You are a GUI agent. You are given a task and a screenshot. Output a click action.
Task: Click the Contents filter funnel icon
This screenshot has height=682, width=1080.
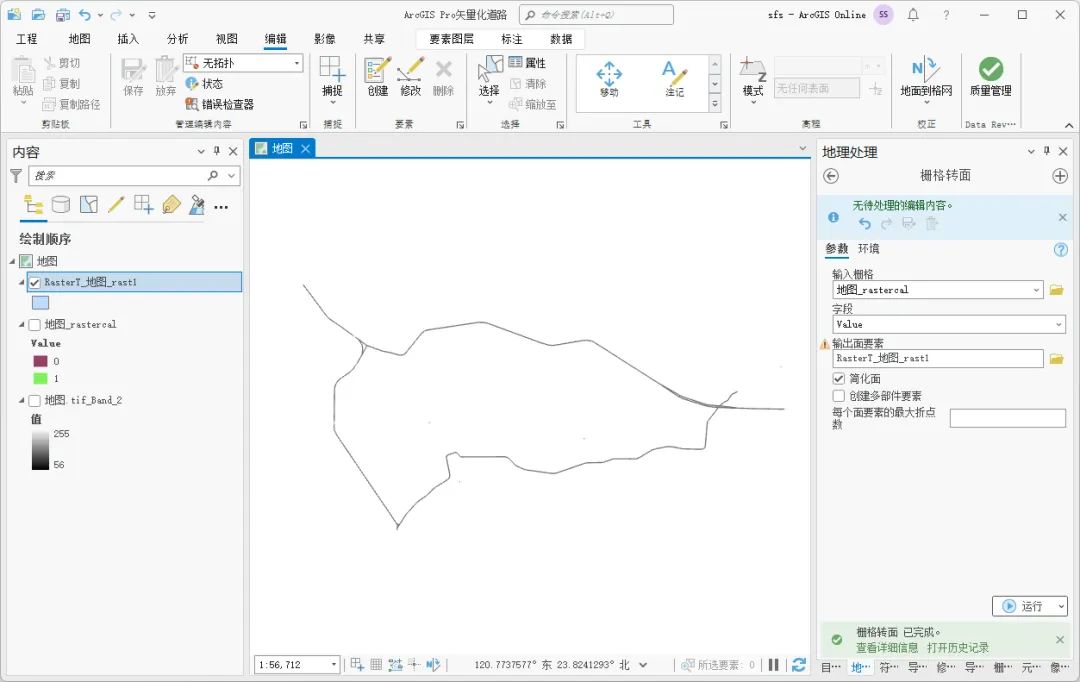point(16,176)
